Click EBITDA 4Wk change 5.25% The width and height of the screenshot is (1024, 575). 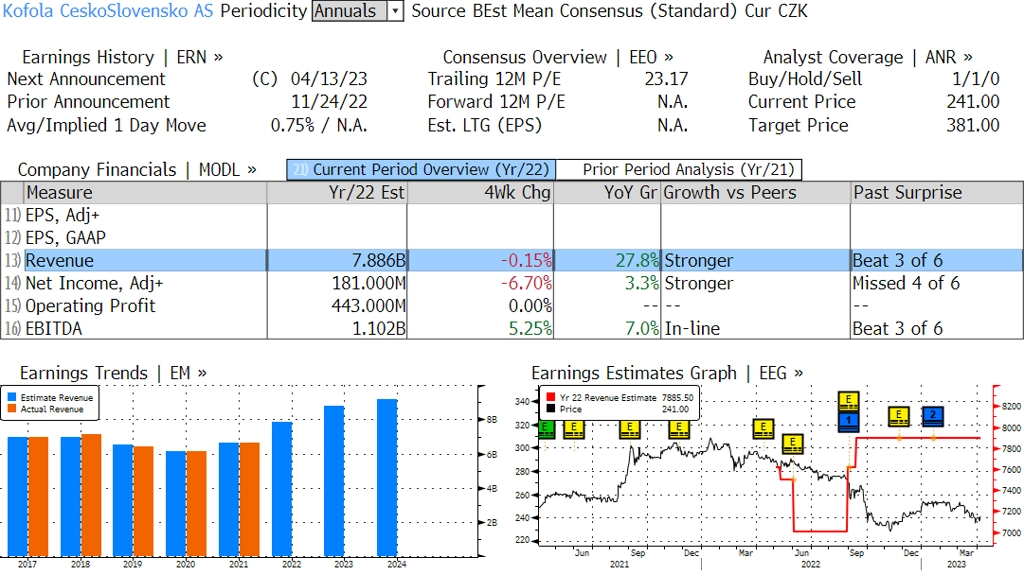tap(530, 329)
